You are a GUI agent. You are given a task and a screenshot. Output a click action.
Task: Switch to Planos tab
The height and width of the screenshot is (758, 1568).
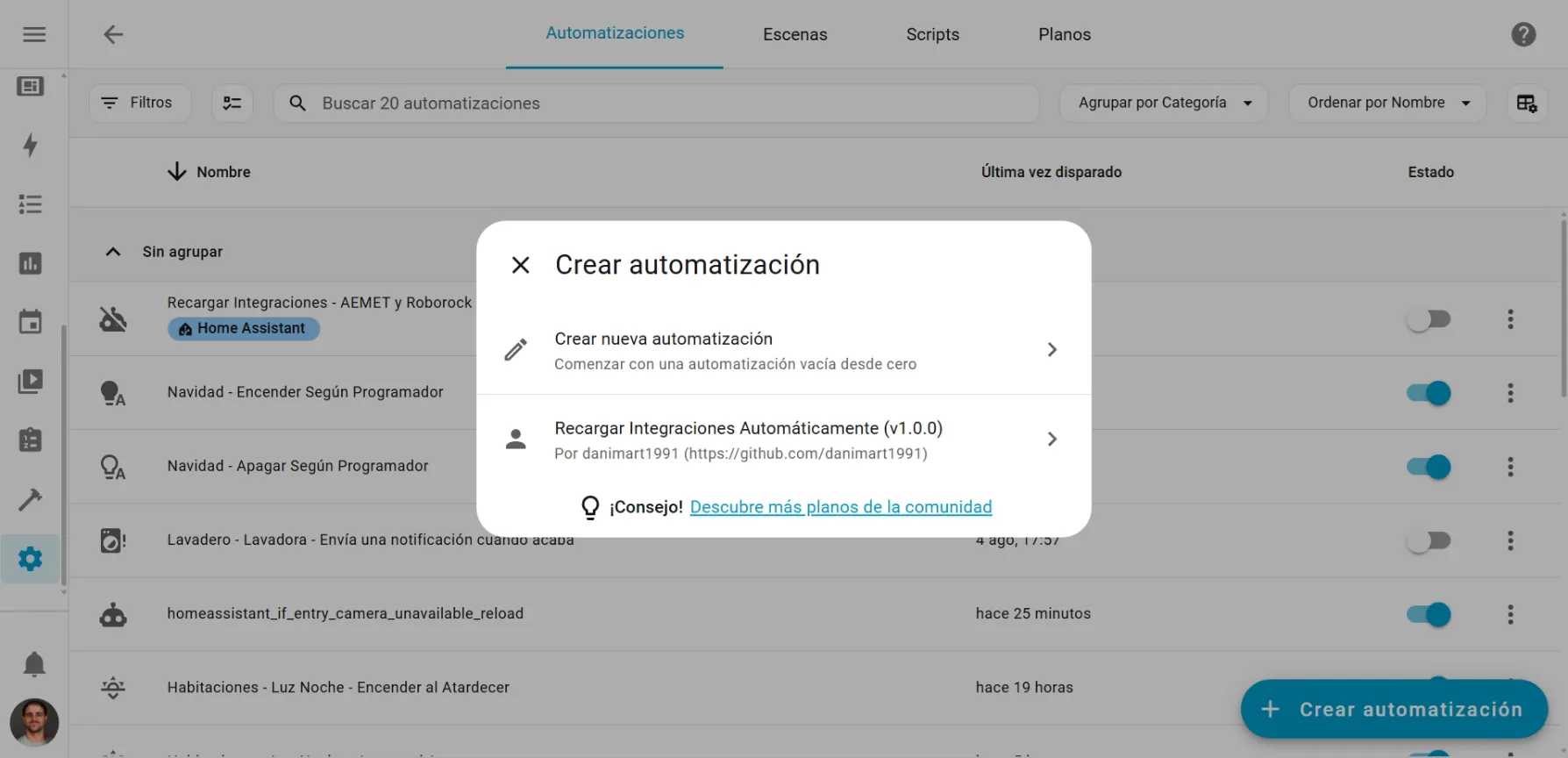tap(1065, 34)
